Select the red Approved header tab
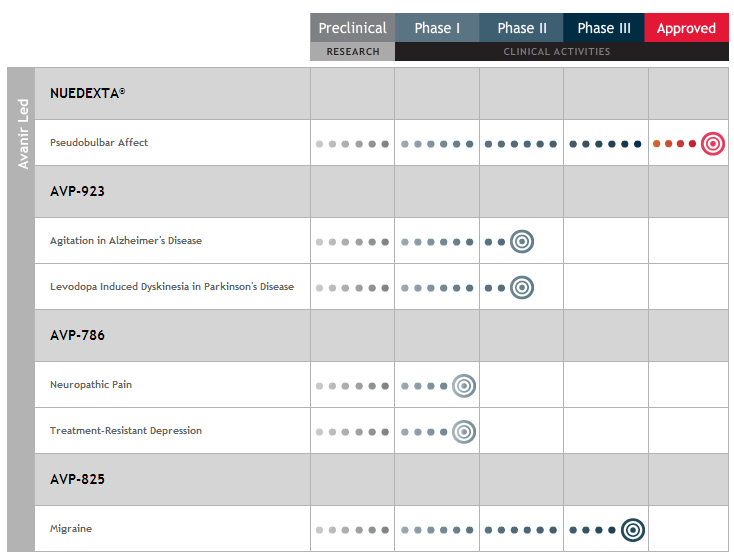Viewport: 734px width, 556px height. coord(686,28)
